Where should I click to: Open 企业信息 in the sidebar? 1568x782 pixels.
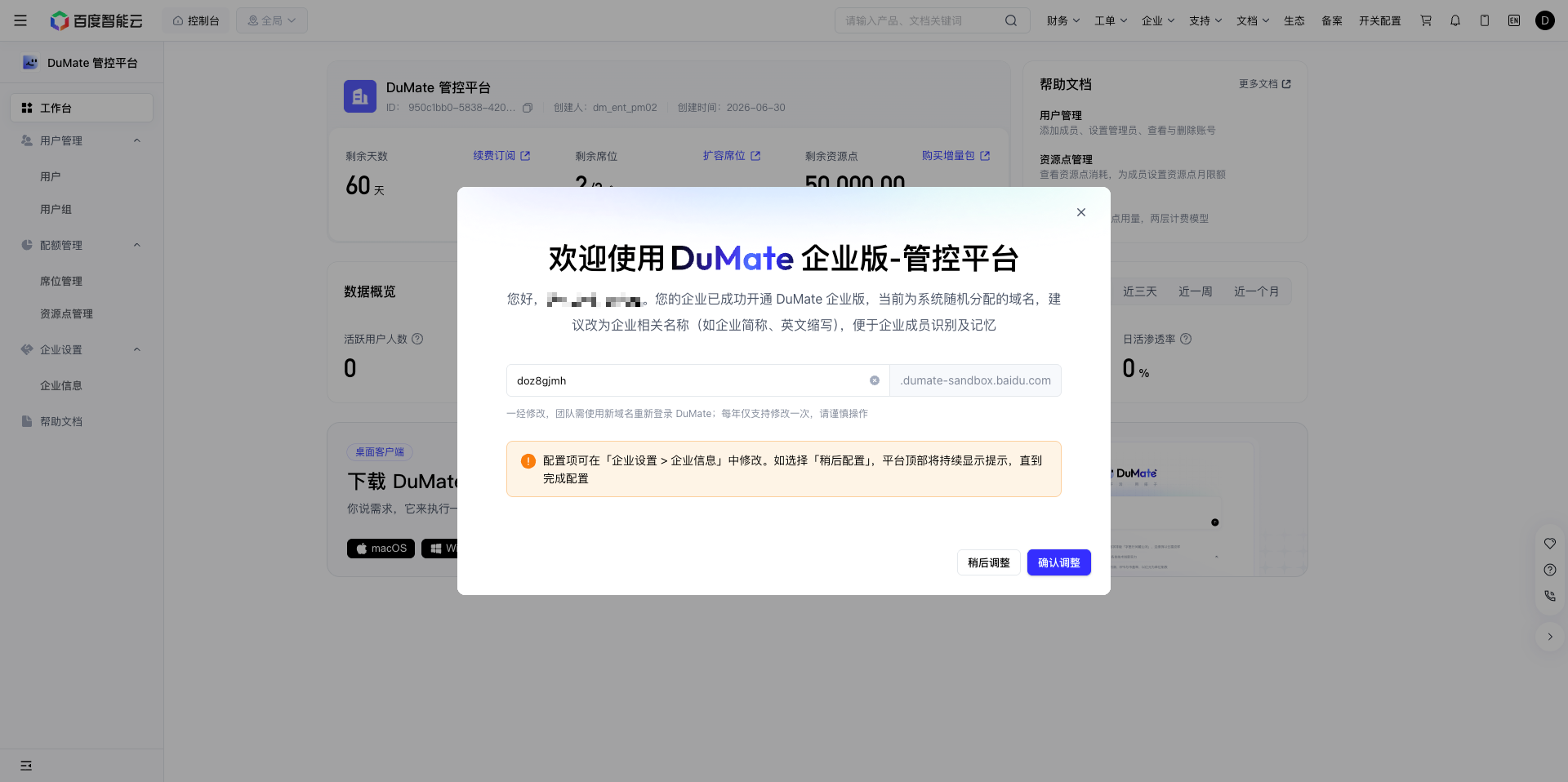click(61, 385)
